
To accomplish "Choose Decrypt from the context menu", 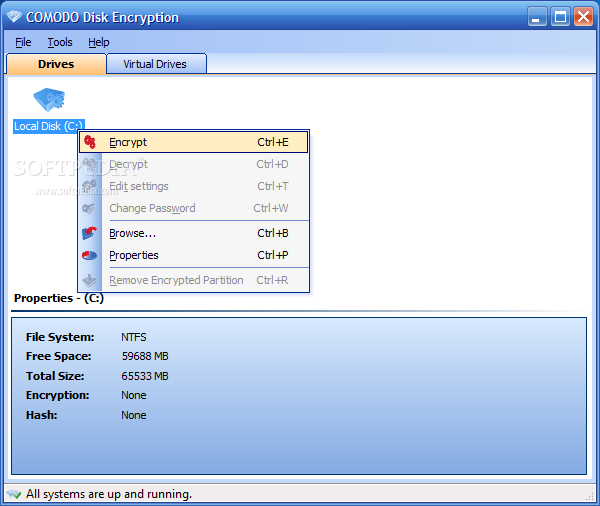I will [194, 164].
